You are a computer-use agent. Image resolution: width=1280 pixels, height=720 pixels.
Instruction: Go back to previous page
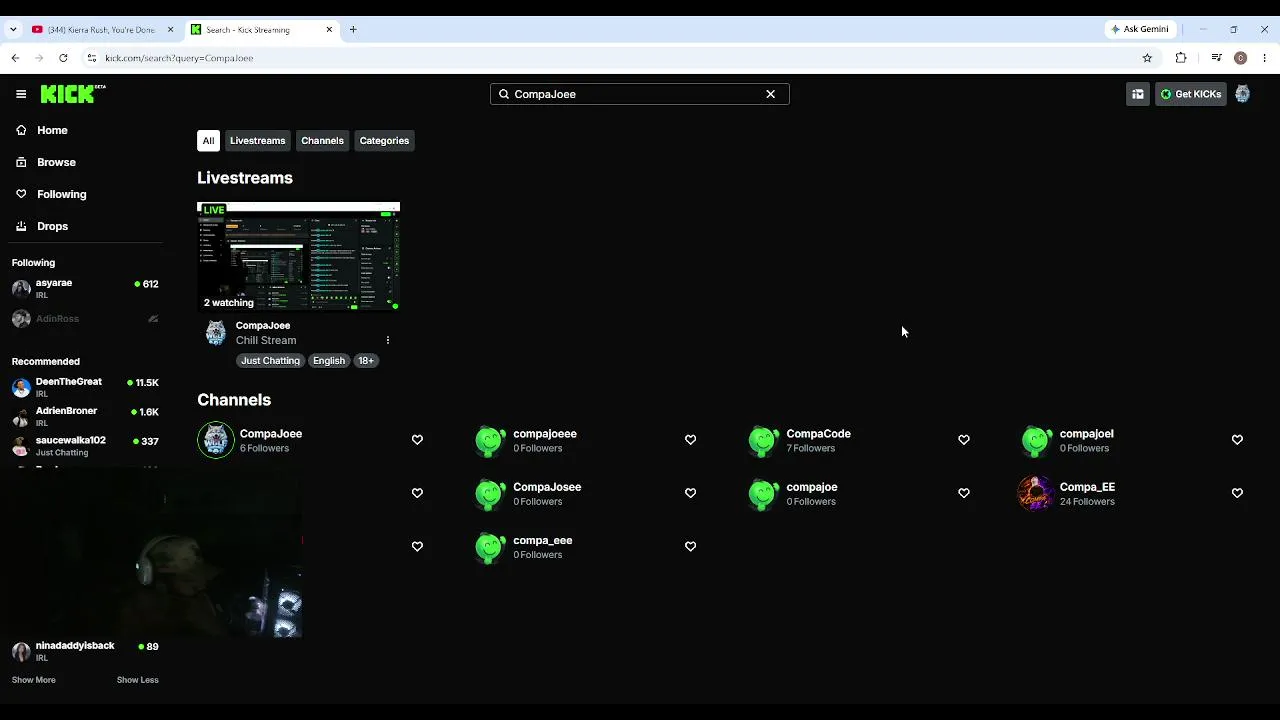(x=15, y=58)
